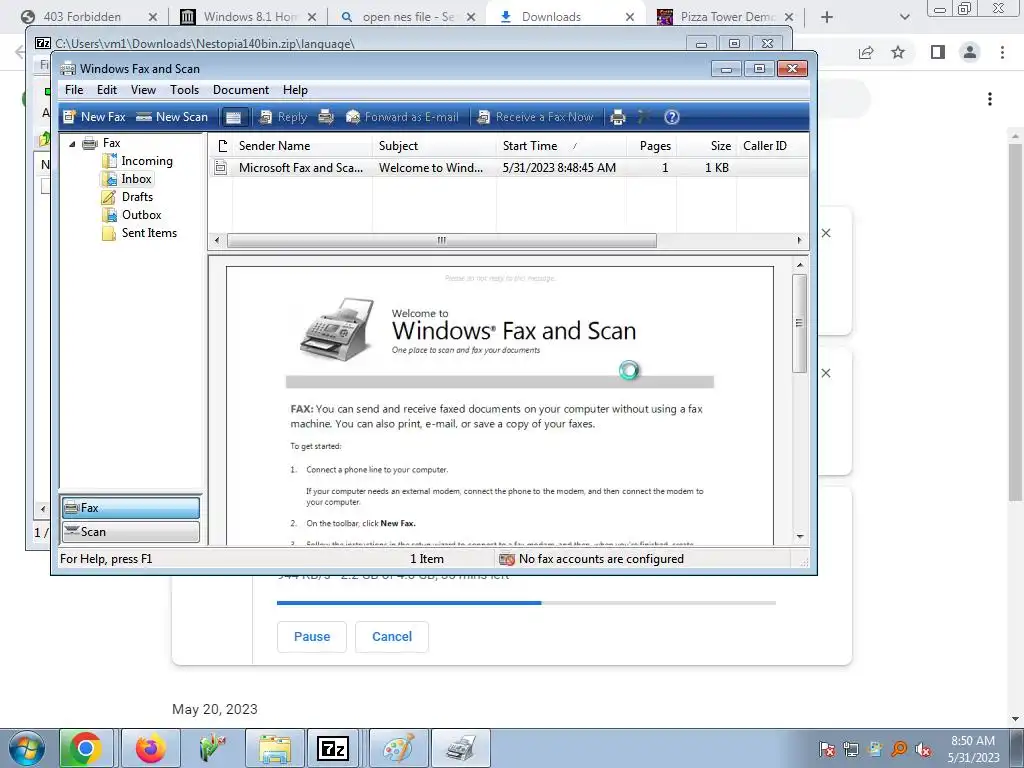The image size is (1024, 768).
Task: Click the preview pane scroll-up arrow
Action: [x=799, y=265]
